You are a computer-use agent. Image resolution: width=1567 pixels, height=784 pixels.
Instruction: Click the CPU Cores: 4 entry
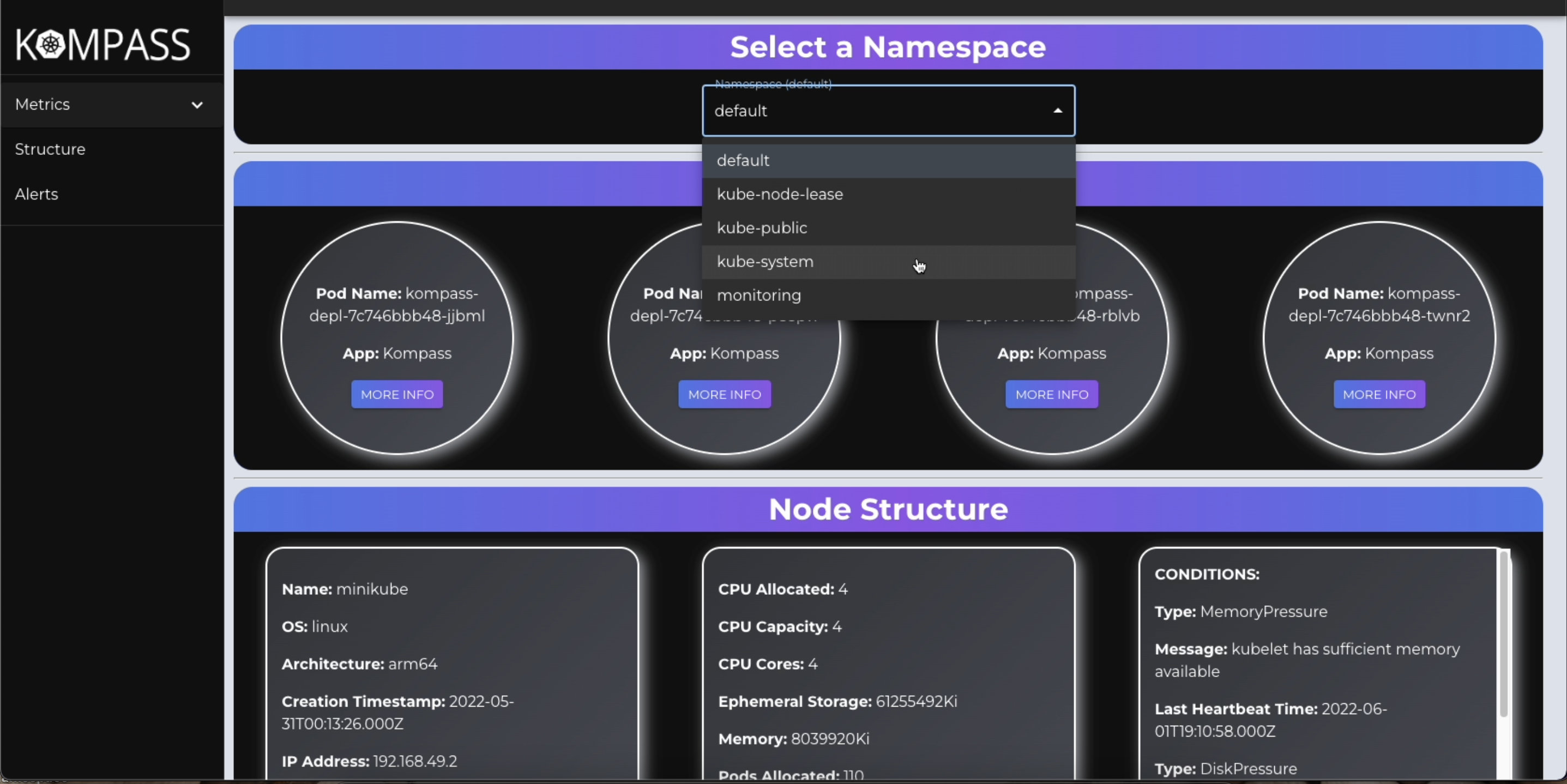click(768, 664)
